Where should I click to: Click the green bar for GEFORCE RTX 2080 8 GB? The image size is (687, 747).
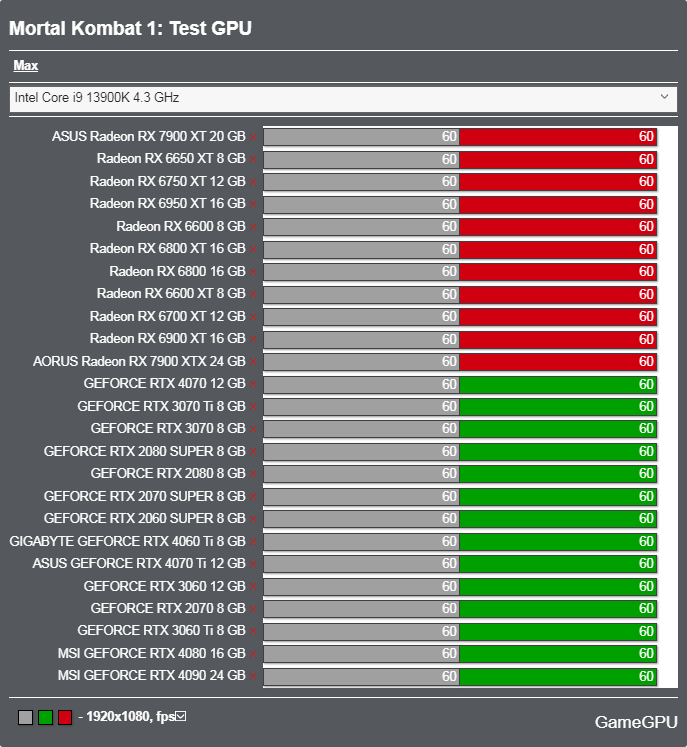click(558, 474)
